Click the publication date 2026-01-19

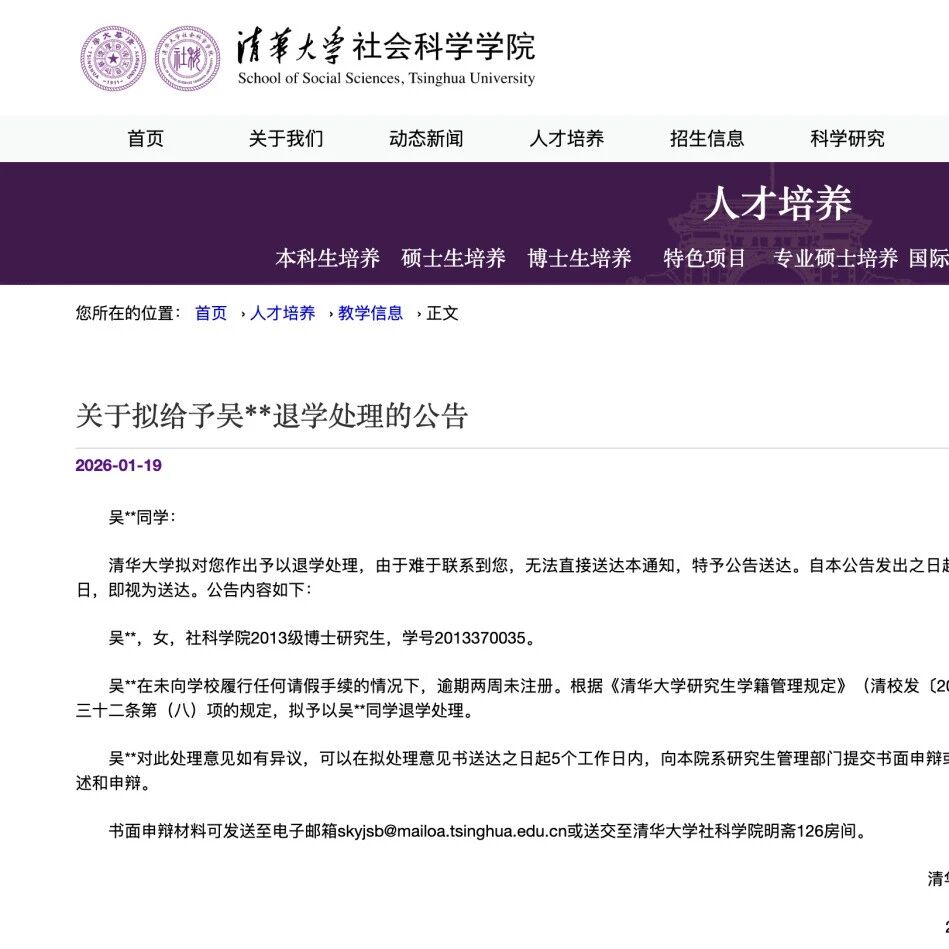118,466
